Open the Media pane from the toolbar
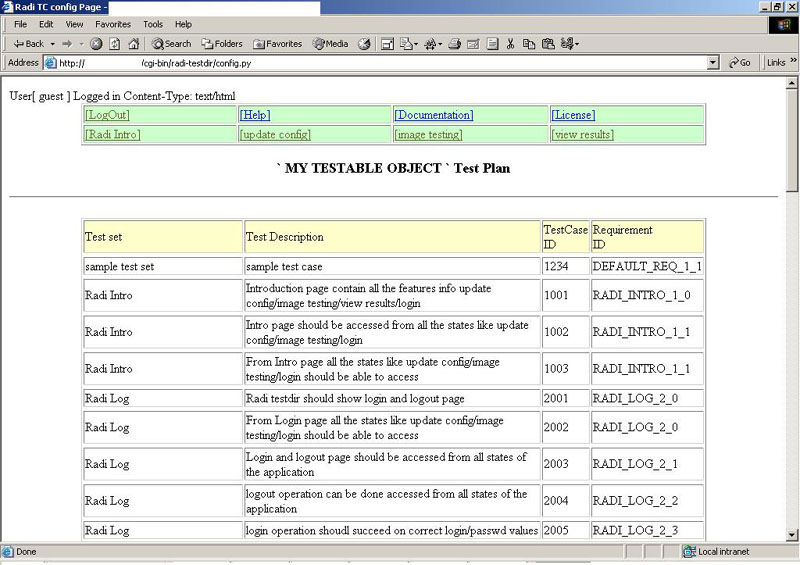Viewport: 800px width, 565px height. click(330, 44)
